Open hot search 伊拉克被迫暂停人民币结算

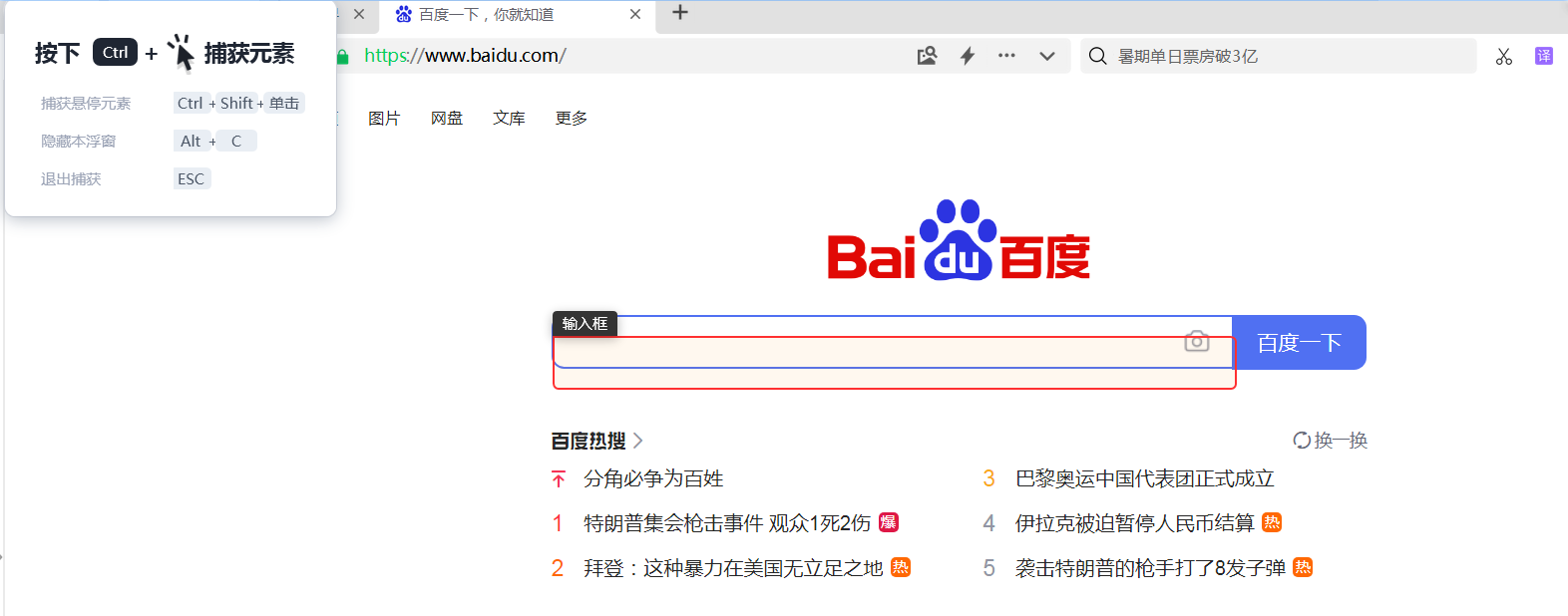tap(1135, 523)
